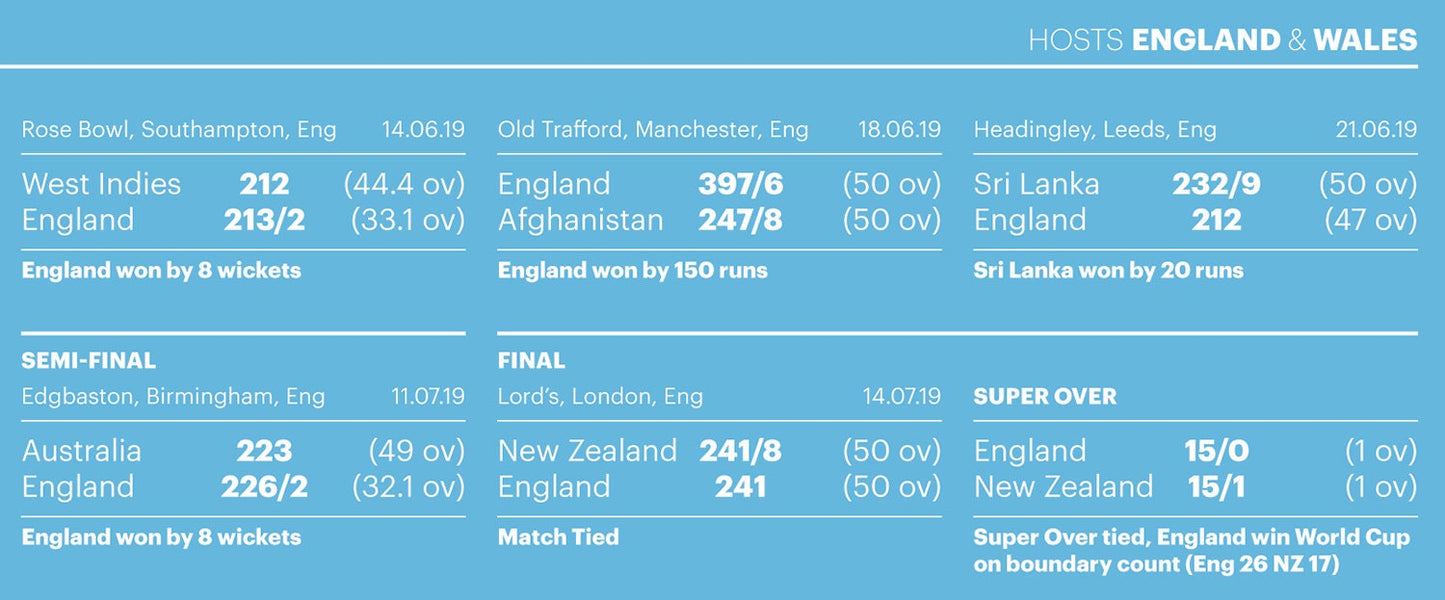Select the Old Trafford, Manchester venue

point(653,130)
